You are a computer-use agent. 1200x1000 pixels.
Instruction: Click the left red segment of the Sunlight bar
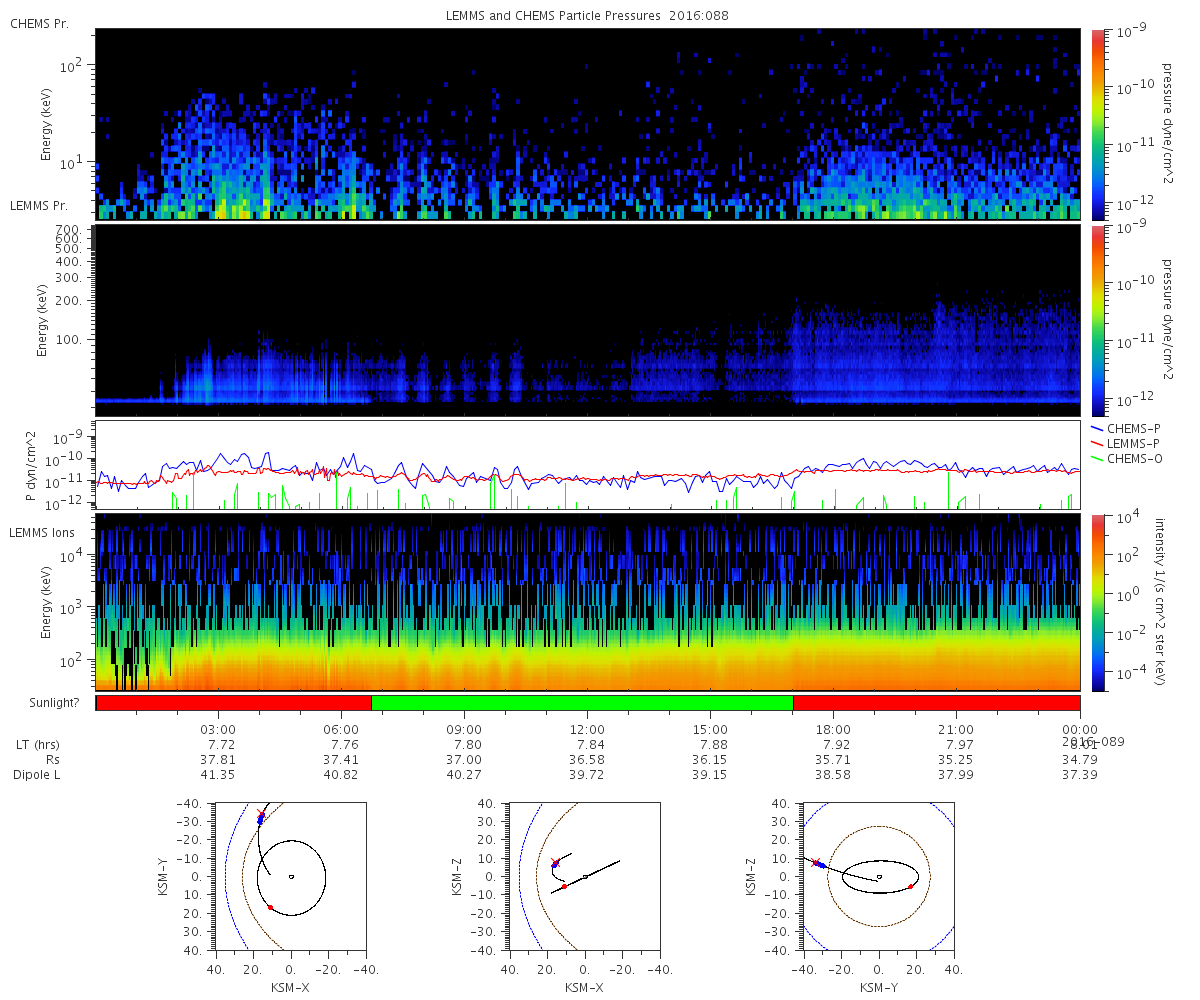tap(234, 703)
